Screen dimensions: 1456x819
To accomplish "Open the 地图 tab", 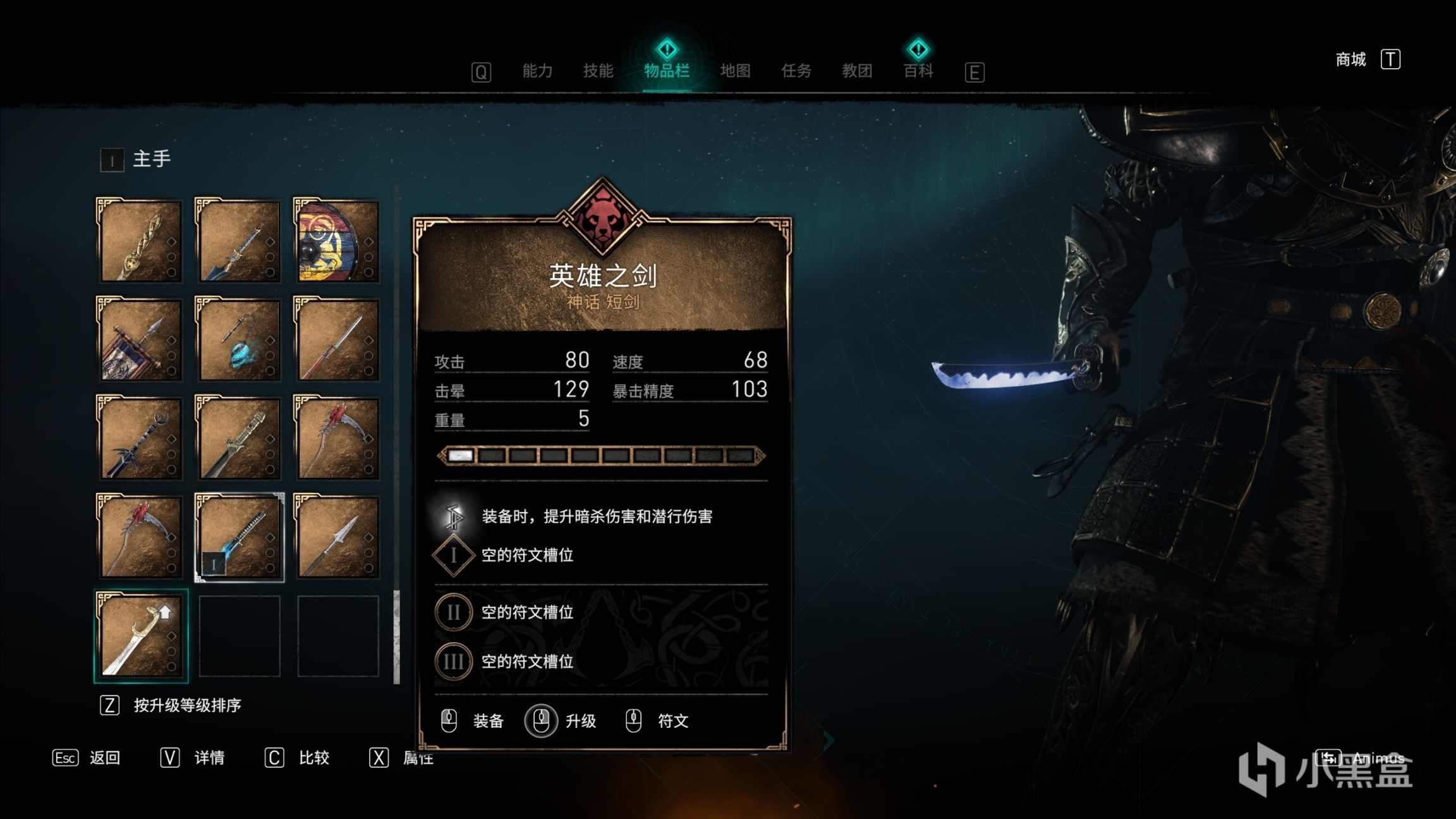I will [x=735, y=70].
